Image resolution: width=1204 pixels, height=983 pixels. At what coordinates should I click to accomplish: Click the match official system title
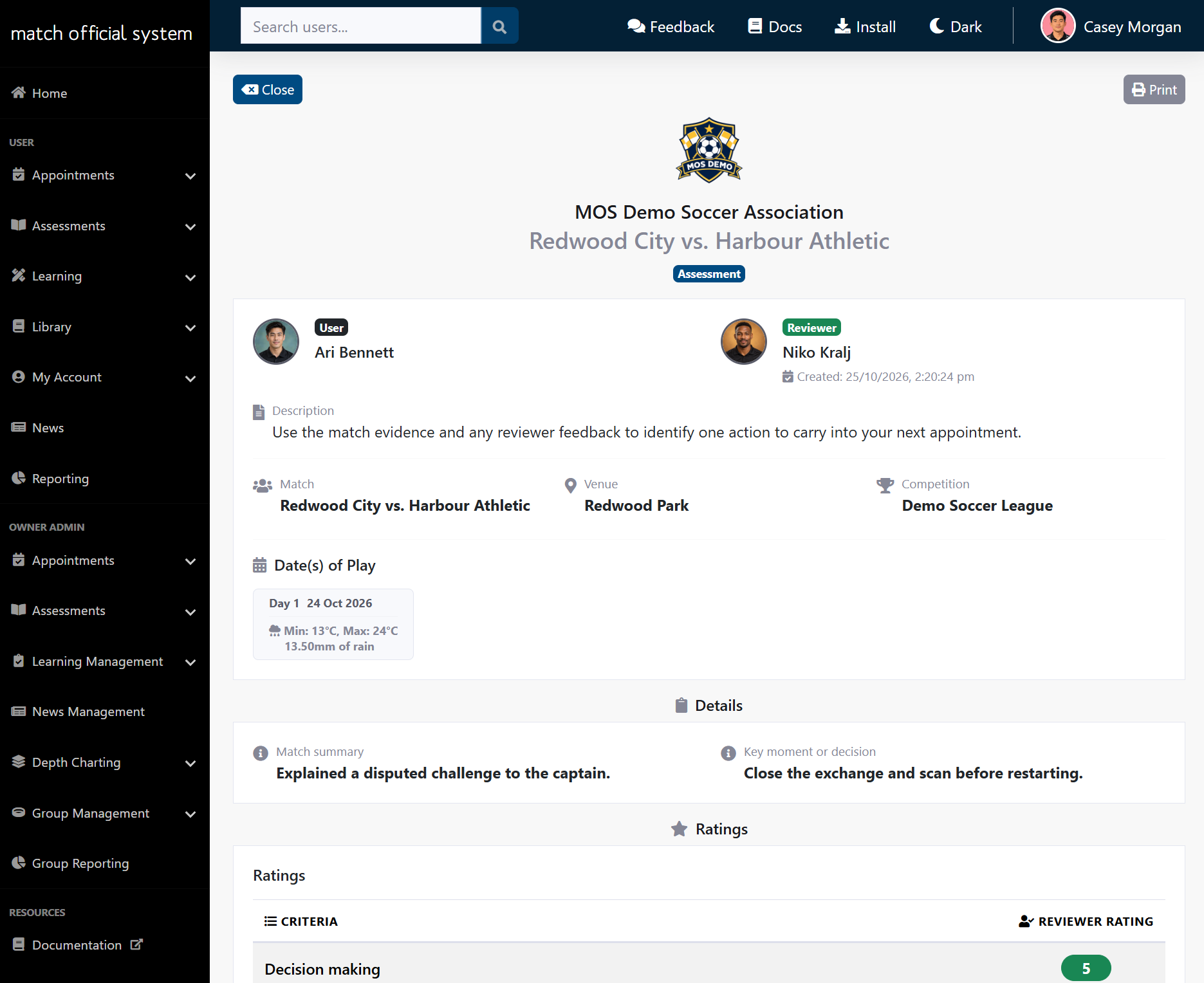click(102, 33)
